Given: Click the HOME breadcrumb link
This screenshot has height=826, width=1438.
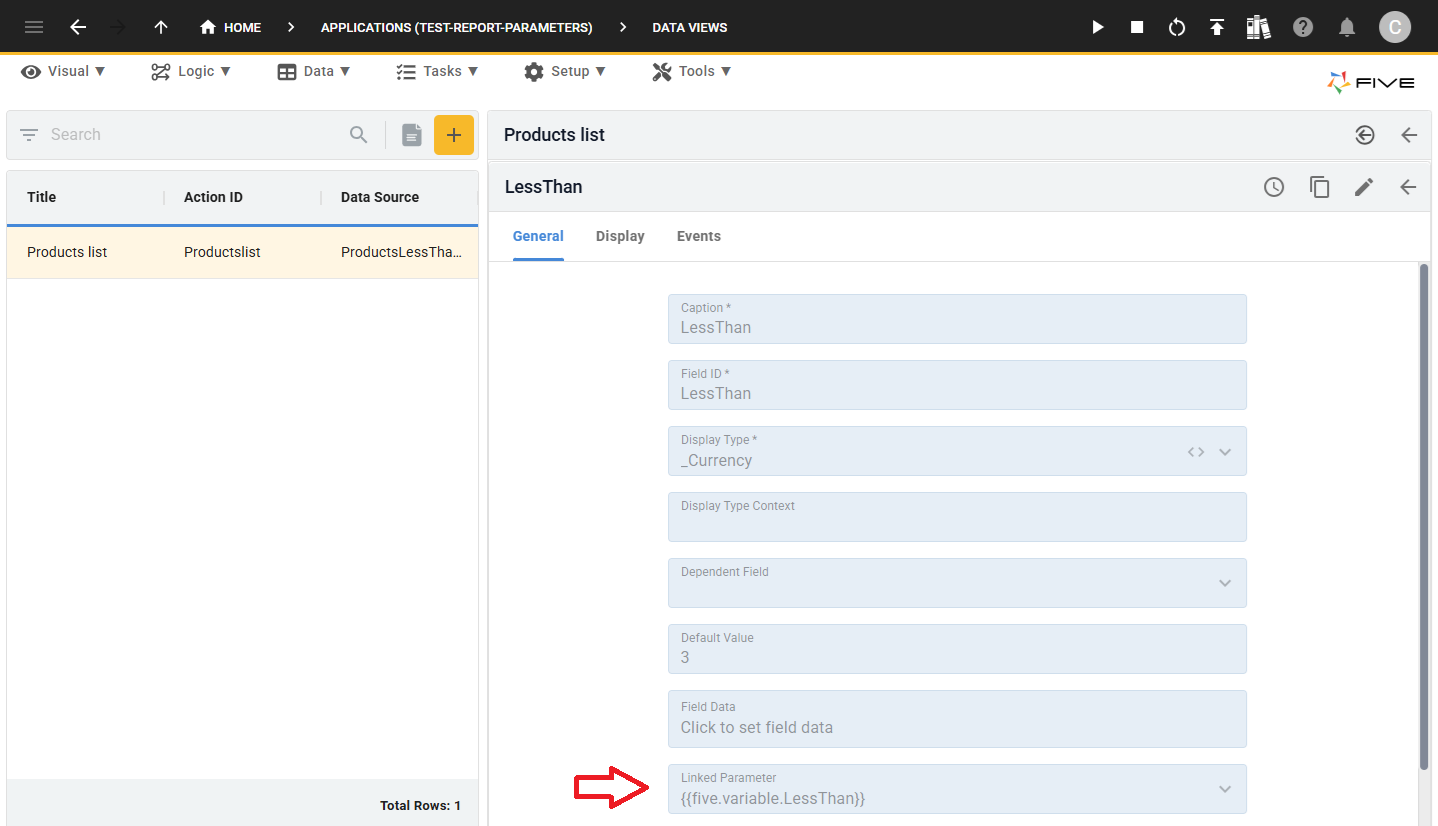Looking at the screenshot, I should pyautogui.click(x=231, y=27).
